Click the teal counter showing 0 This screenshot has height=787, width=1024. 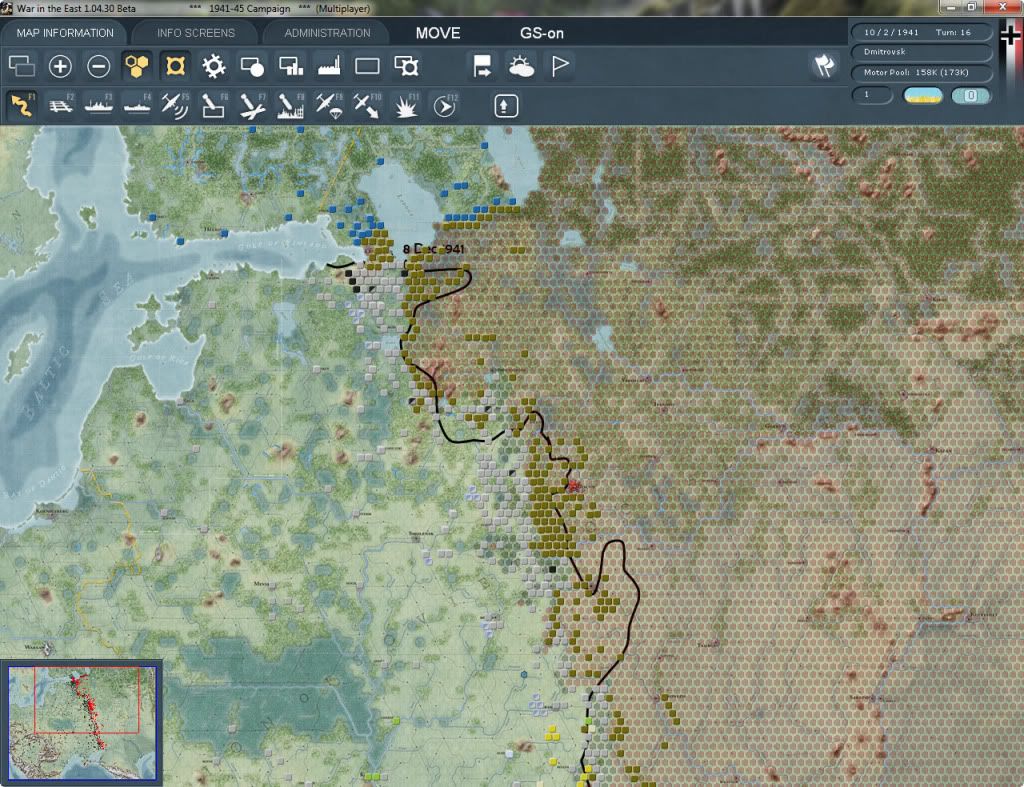pyautogui.click(x=970, y=96)
